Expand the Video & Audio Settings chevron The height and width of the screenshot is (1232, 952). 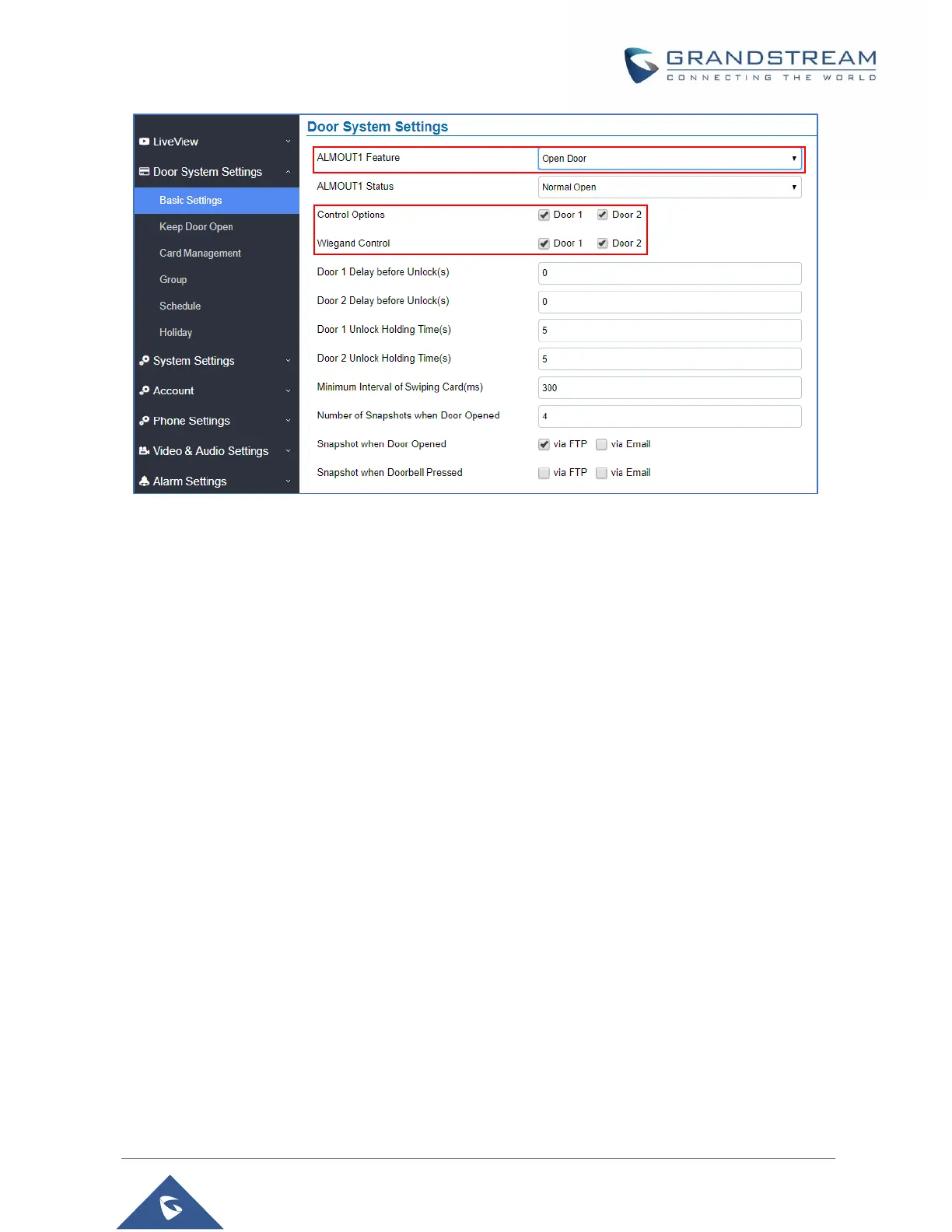click(x=288, y=451)
